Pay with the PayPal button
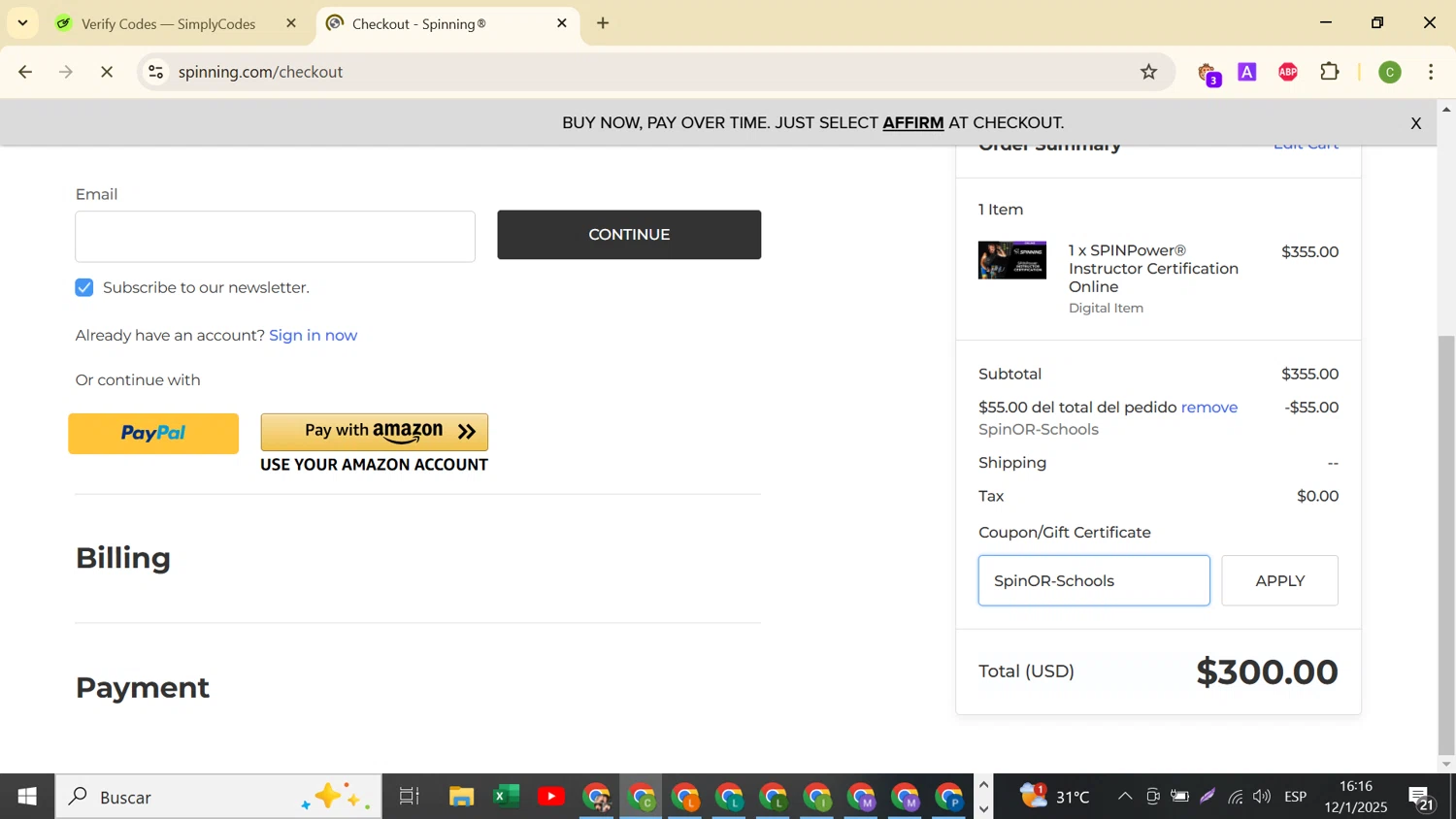Image resolution: width=1456 pixels, height=819 pixels. 153,433
